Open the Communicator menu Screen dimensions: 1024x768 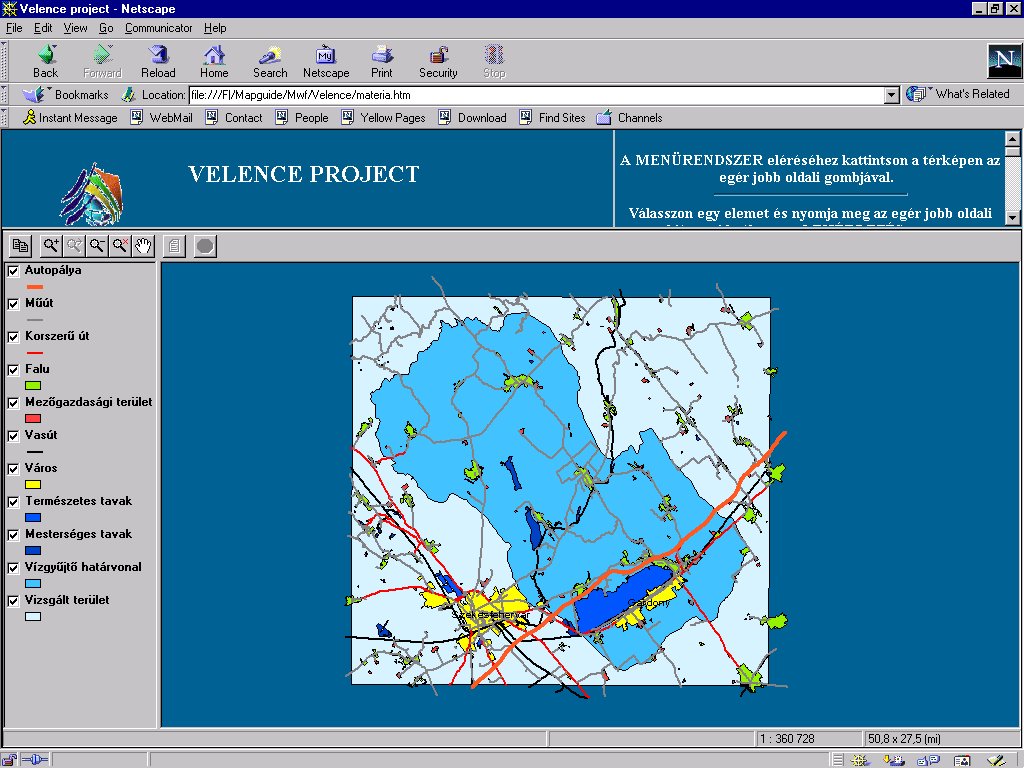(x=159, y=28)
